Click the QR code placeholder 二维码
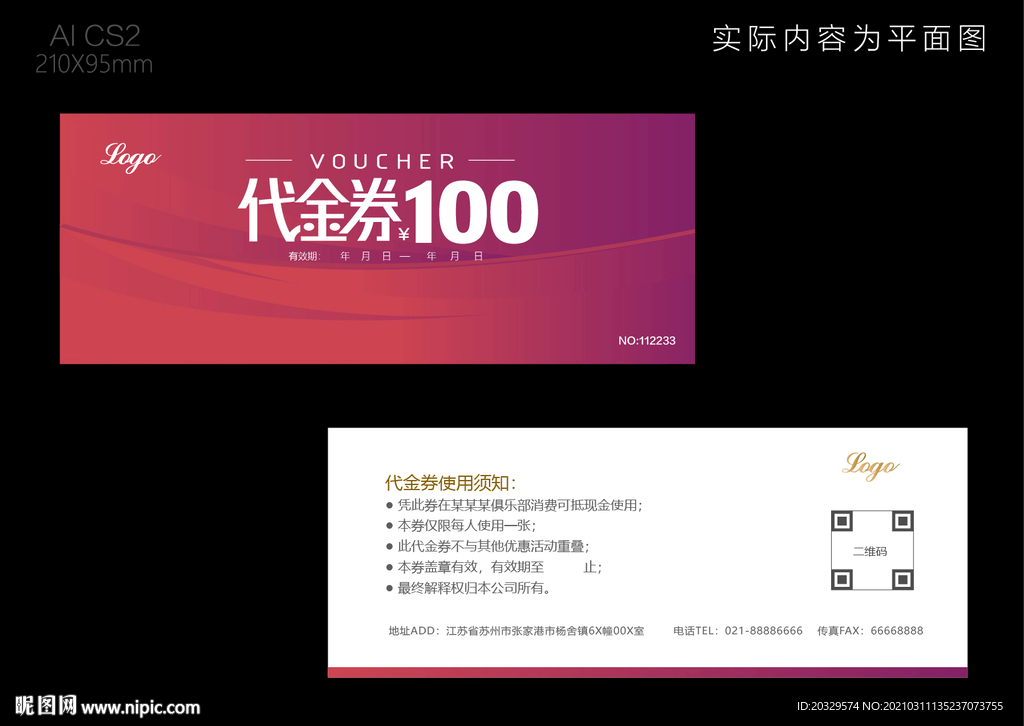 click(x=872, y=550)
